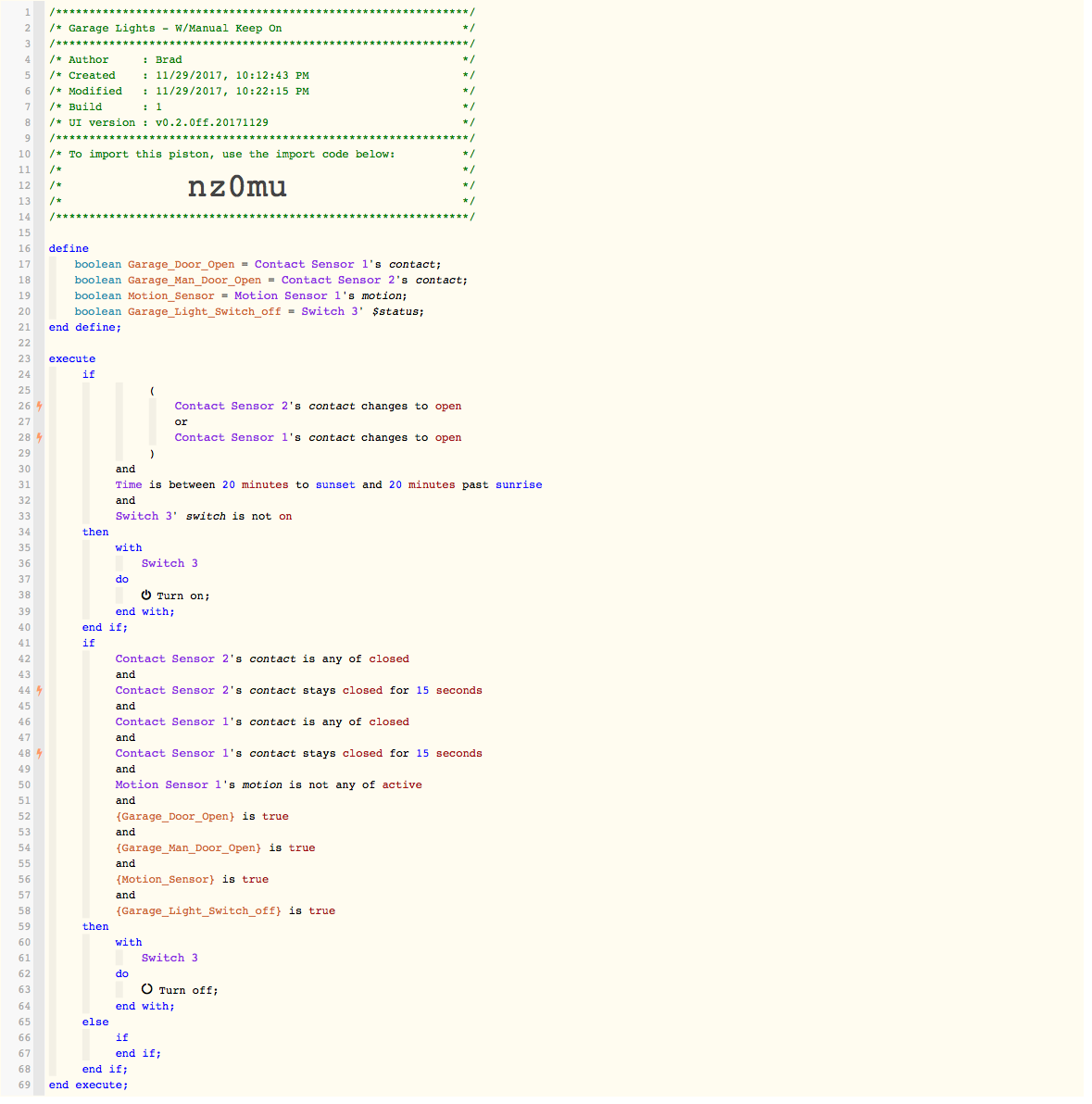
Task: Click the Switch 3 switch is not on condition
Action: point(204,516)
